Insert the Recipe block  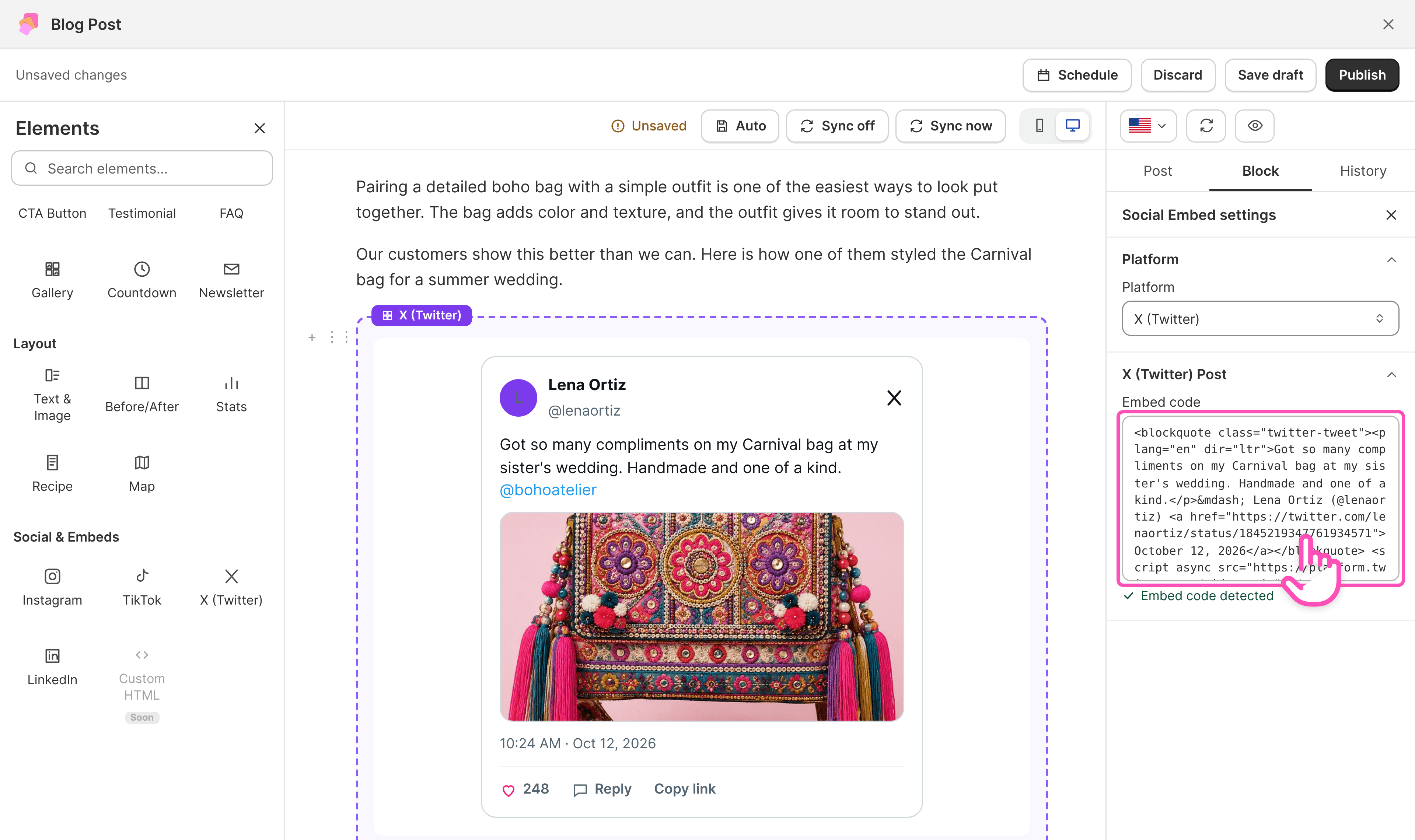(x=52, y=474)
